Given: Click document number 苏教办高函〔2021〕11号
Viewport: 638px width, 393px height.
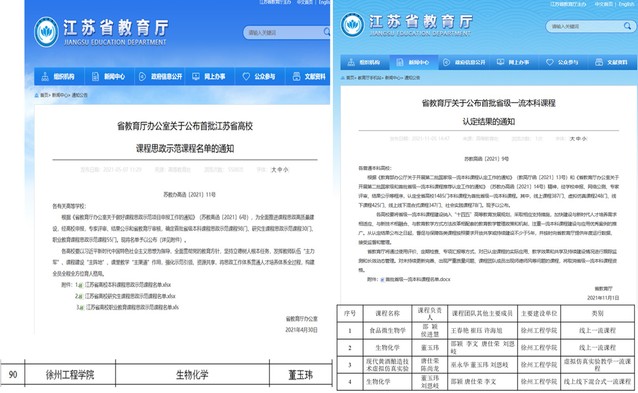Looking at the screenshot, I should pyautogui.click(x=189, y=194).
